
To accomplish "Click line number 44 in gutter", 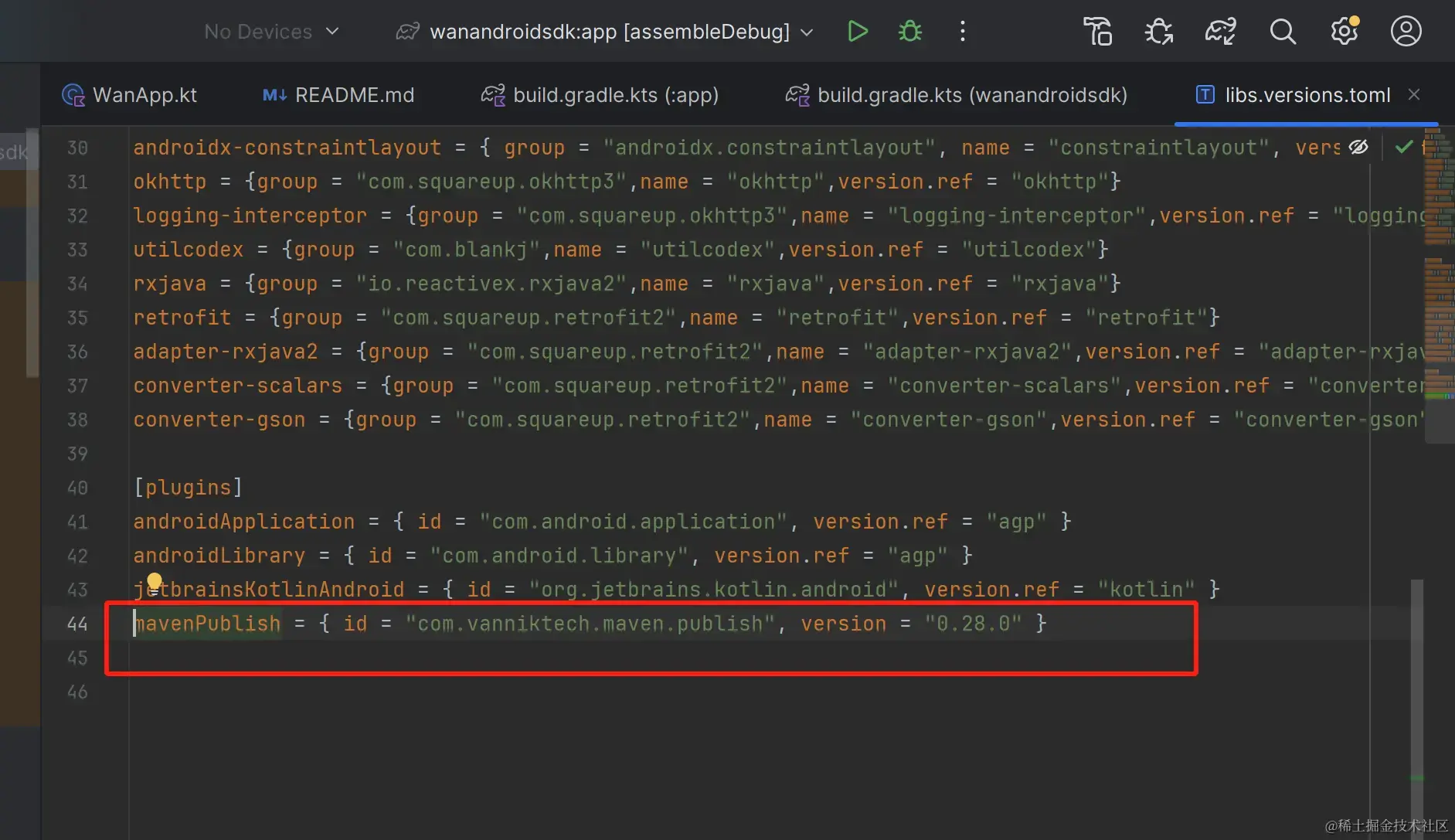I will coord(77,624).
